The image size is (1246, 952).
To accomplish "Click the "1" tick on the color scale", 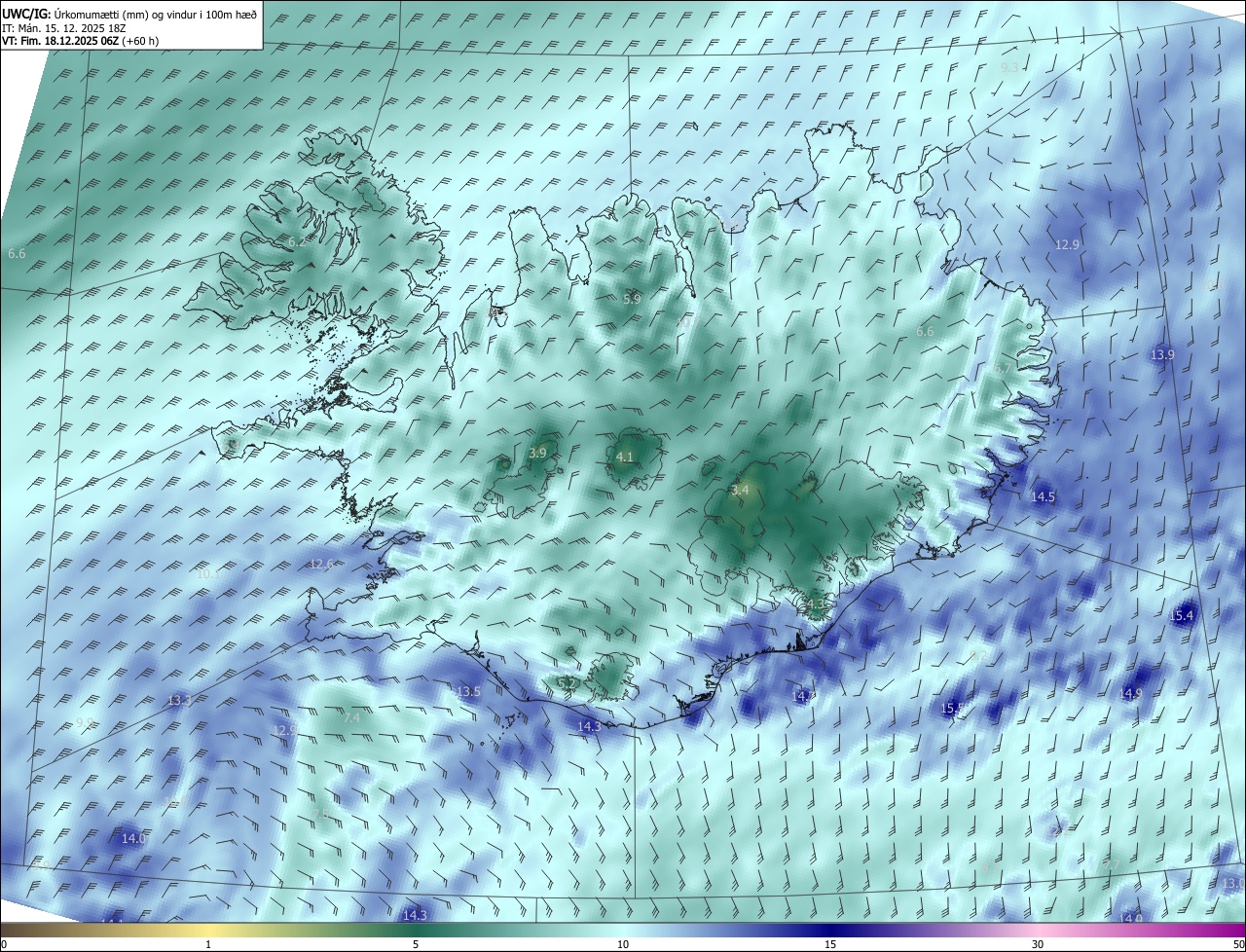I will coord(208,945).
